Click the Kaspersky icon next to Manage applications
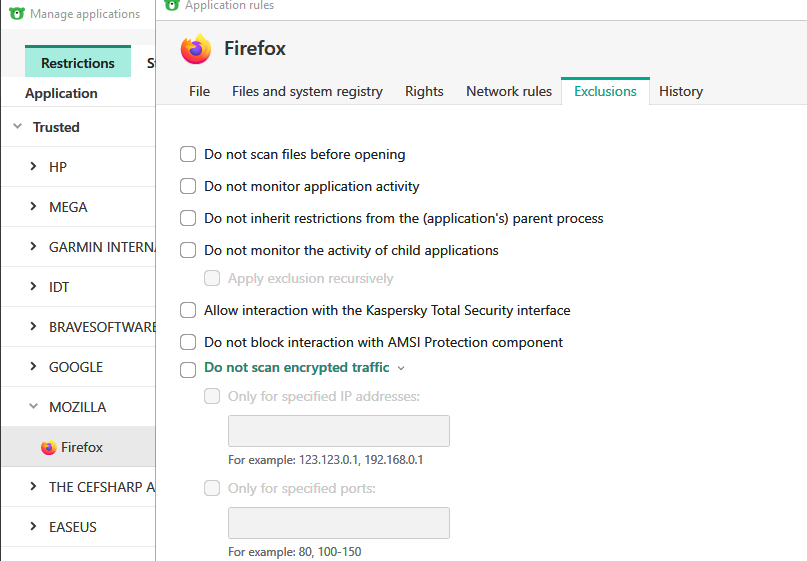The height and width of the screenshot is (561, 807). click(x=16, y=14)
